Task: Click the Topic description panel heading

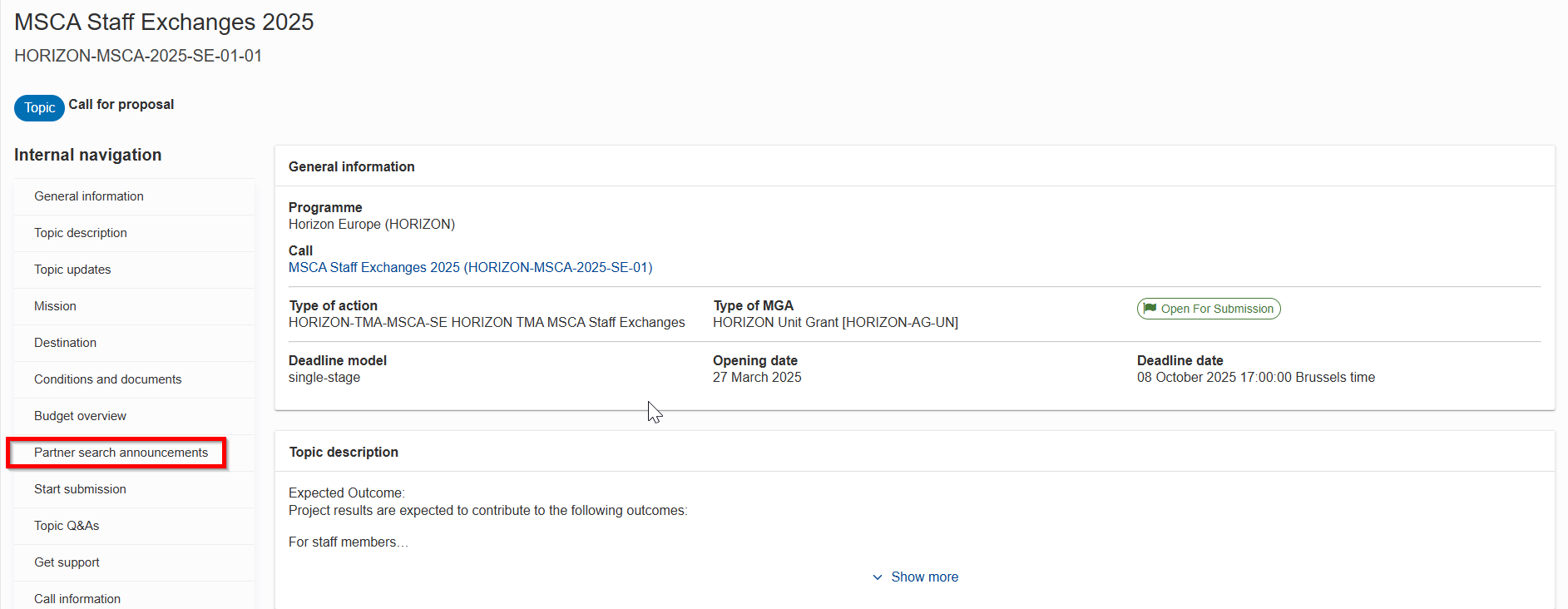Action: (x=344, y=452)
